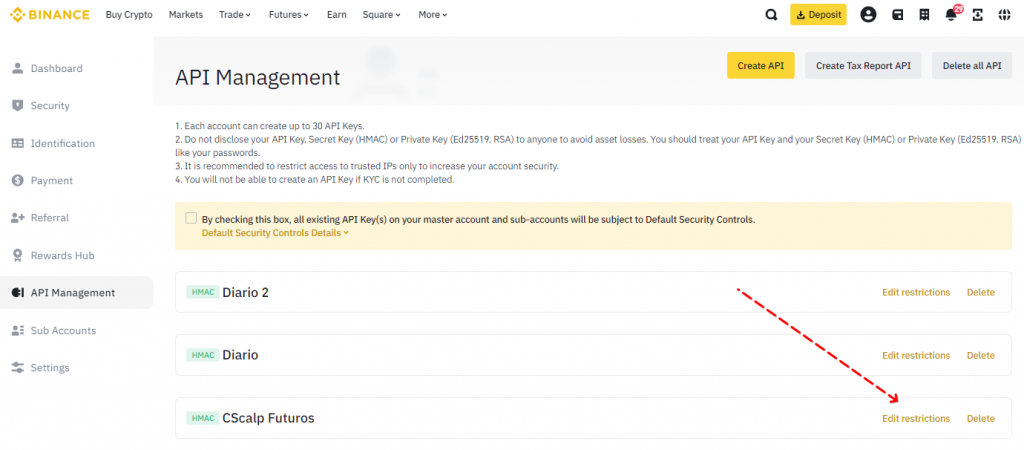1024x450 pixels.
Task: Click the API Management plug icon
Action: click(x=18, y=293)
